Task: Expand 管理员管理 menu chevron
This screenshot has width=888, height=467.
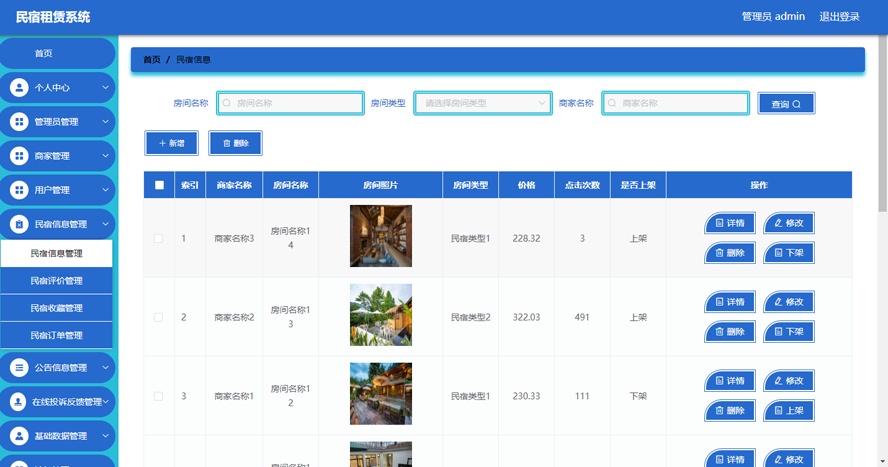Action: [x=105, y=122]
